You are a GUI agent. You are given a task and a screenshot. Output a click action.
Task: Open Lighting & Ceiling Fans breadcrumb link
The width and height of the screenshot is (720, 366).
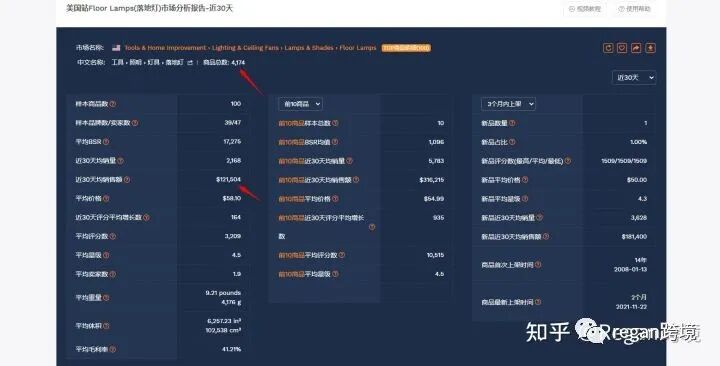(x=245, y=48)
